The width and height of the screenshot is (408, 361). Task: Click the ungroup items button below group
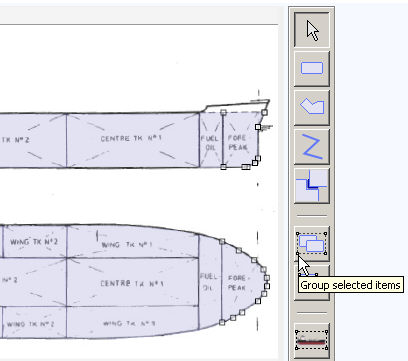coord(312,283)
